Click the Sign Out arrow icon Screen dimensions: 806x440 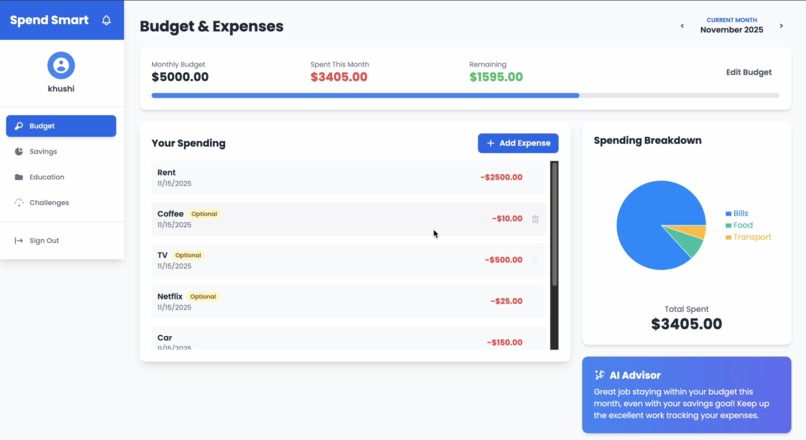19,241
